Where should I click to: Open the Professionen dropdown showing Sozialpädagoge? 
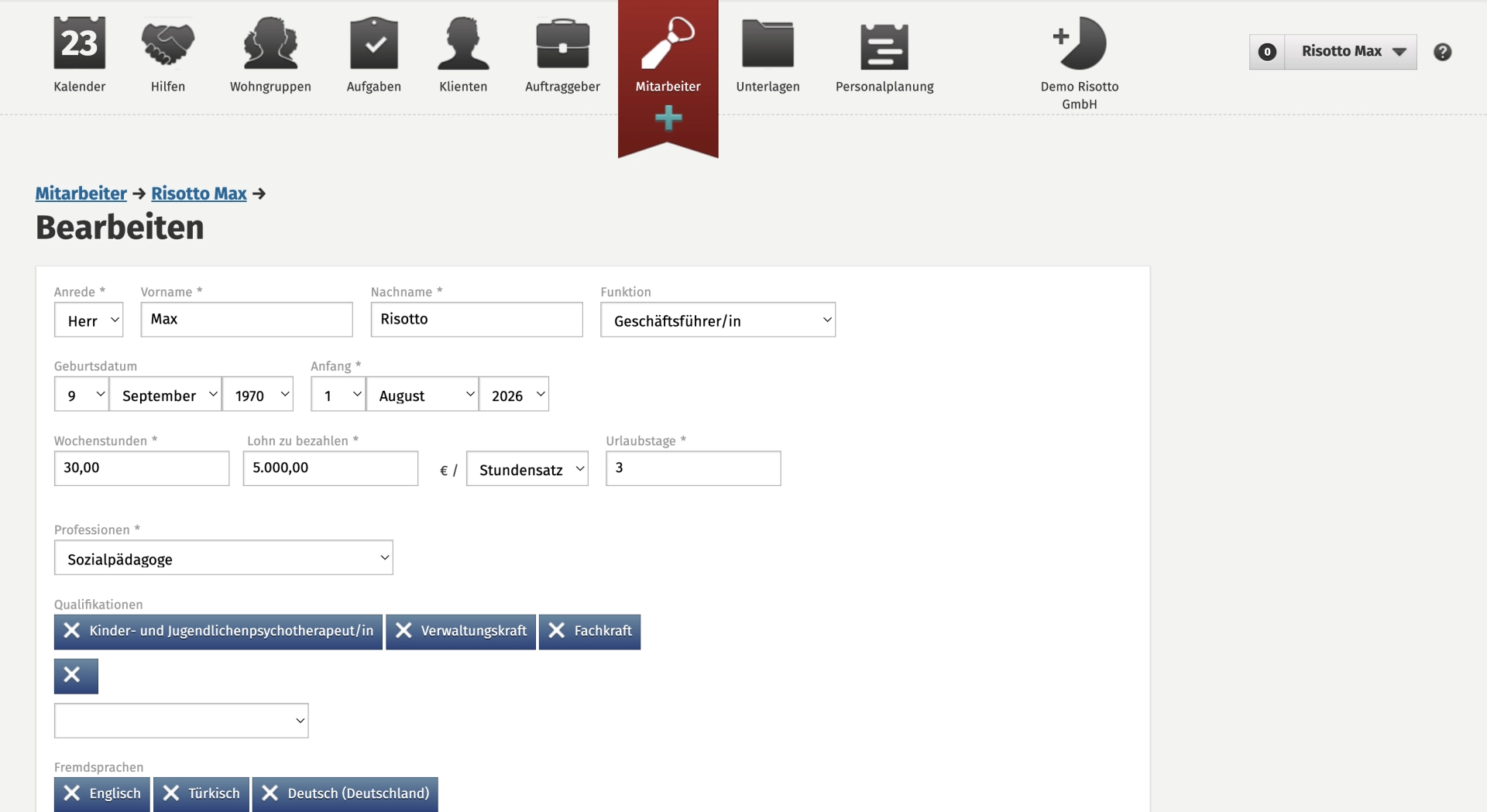[223, 558]
